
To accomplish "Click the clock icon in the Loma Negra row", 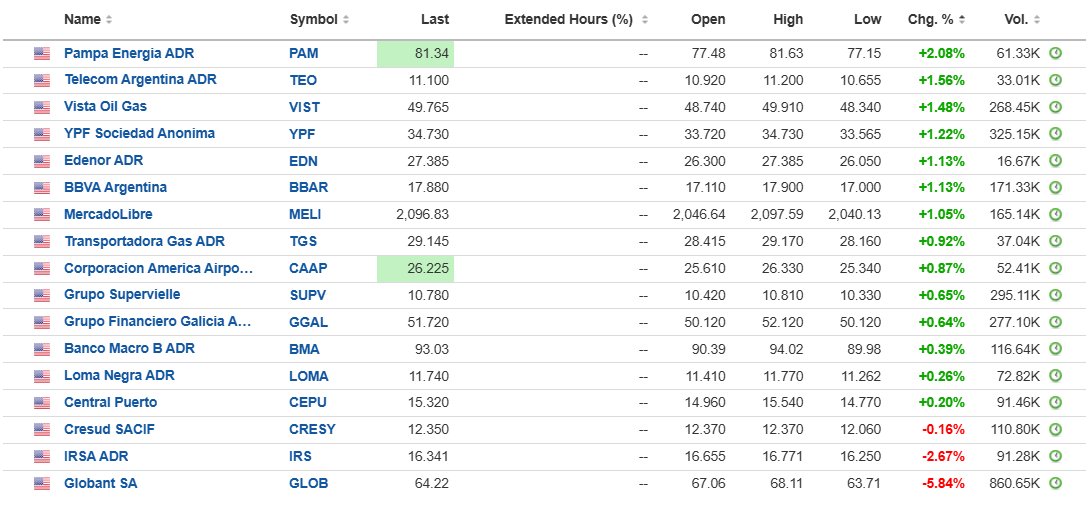I will [1055, 376].
